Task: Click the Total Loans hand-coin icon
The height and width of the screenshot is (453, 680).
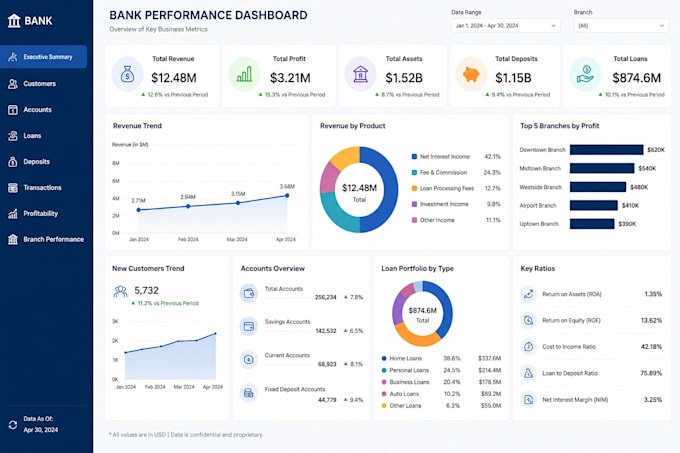Action: coord(585,74)
